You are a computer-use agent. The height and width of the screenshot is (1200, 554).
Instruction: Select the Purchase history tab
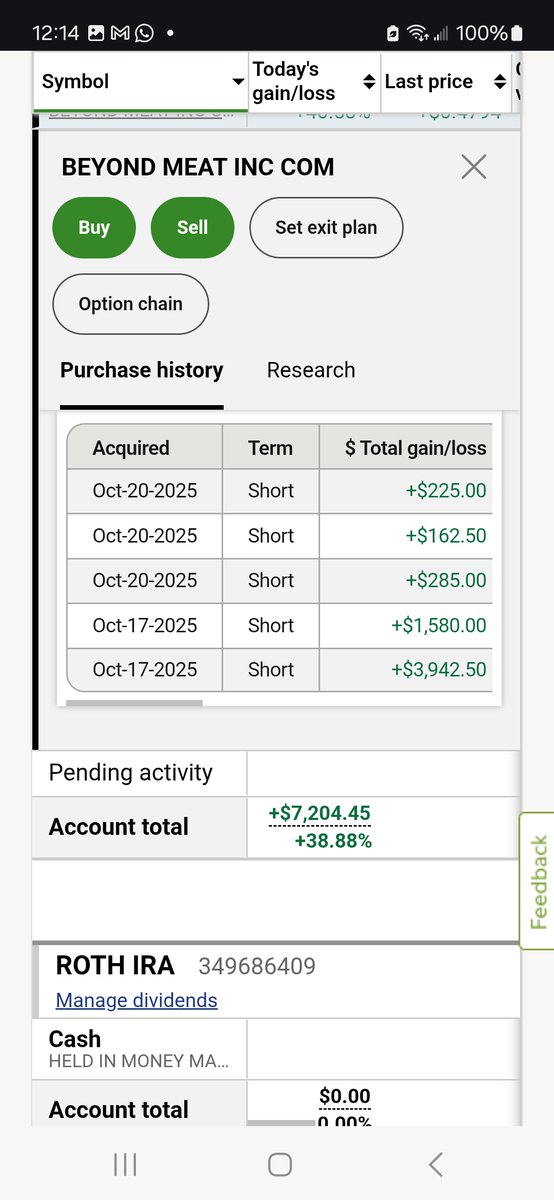tap(142, 370)
